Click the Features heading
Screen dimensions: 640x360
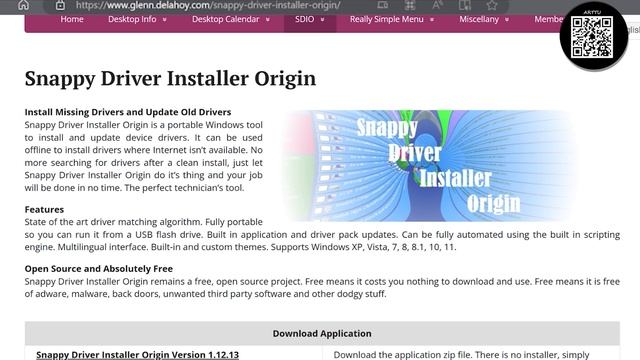(x=44, y=209)
